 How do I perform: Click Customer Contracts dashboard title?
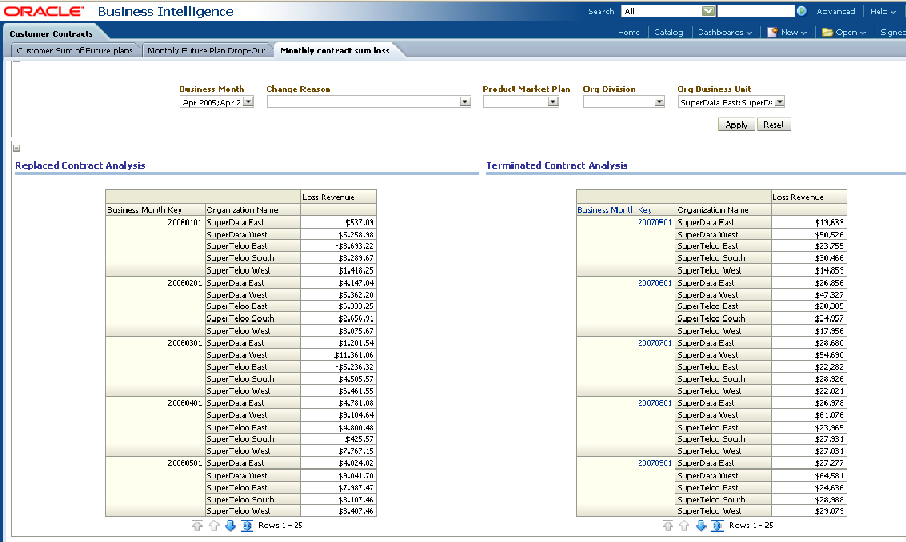click(x=51, y=34)
